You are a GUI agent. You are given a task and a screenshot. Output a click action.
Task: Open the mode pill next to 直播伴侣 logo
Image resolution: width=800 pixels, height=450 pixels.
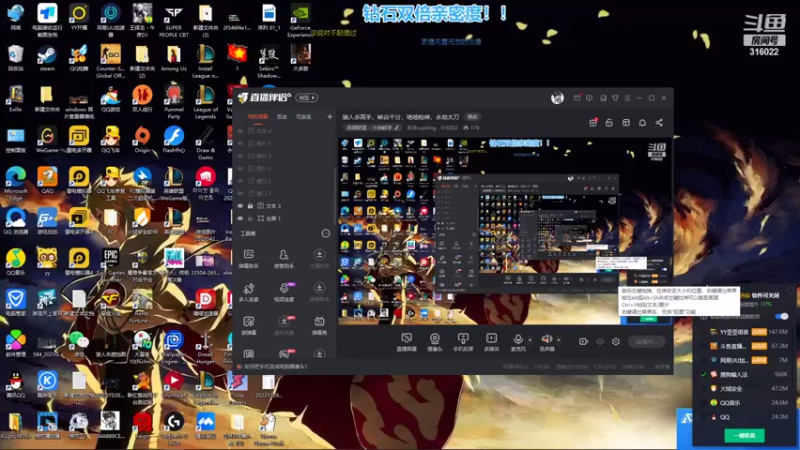pyautogui.click(x=307, y=97)
